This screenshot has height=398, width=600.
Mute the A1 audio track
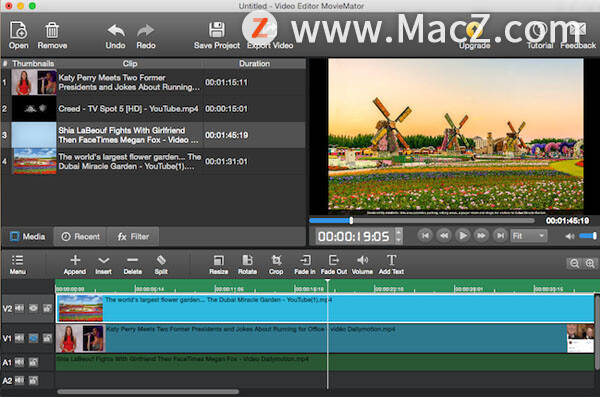(19, 362)
